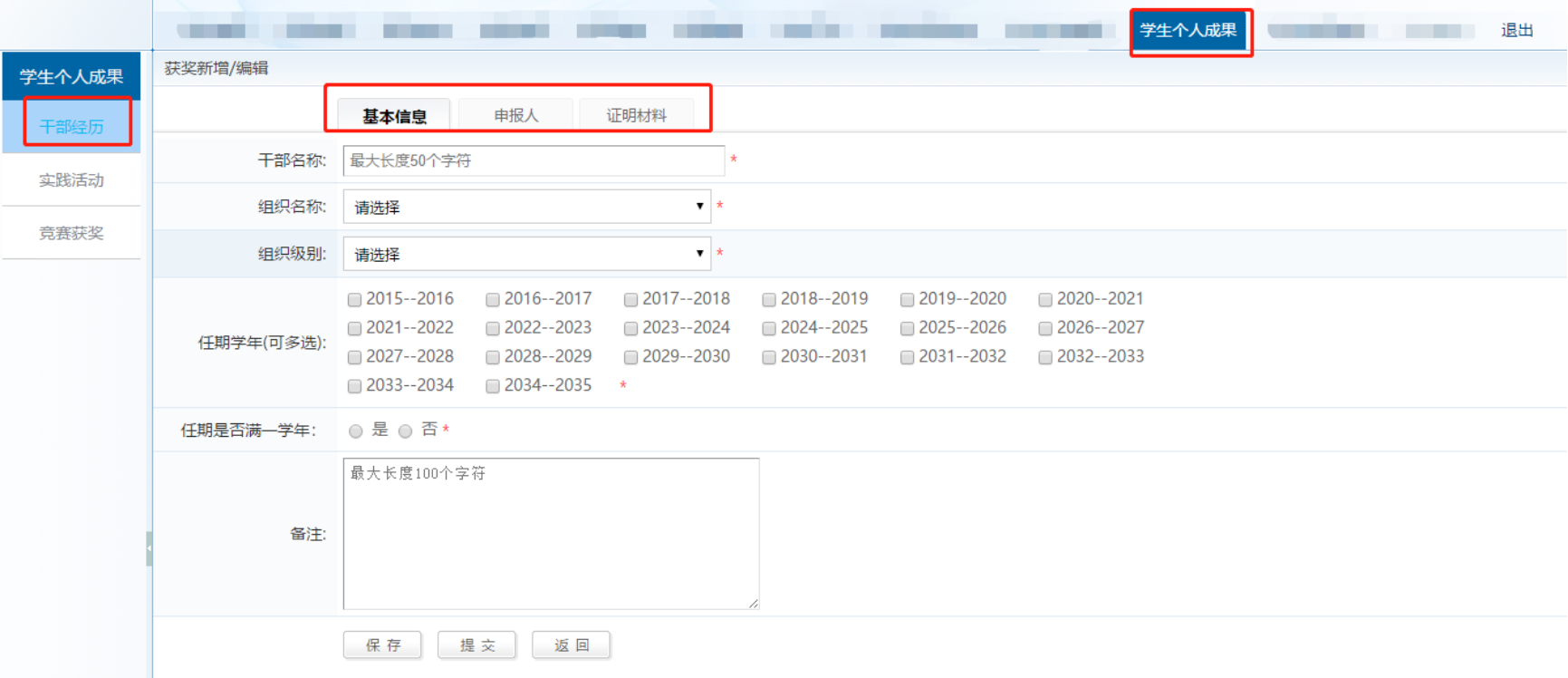Focus the 干部名称 text field
1568x678 pixels.
pos(534,160)
